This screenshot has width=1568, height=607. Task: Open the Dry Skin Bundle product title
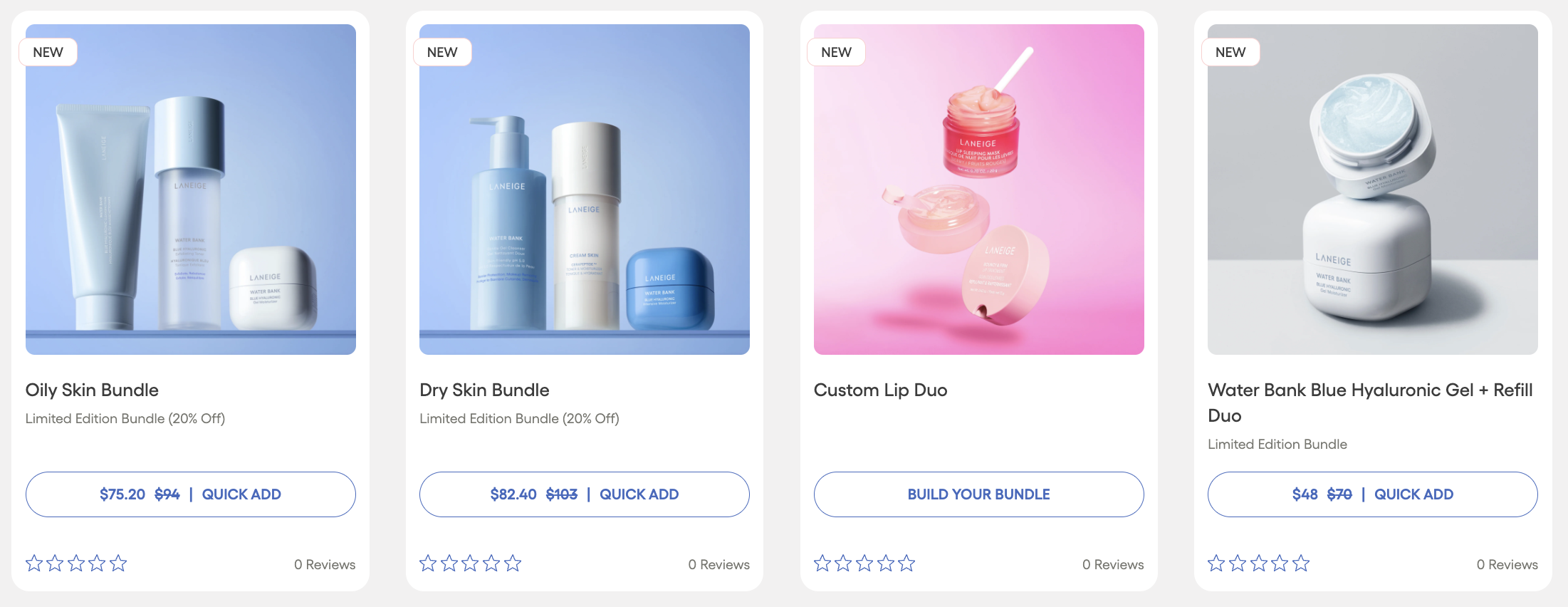pyautogui.click(x=484, y=390)
